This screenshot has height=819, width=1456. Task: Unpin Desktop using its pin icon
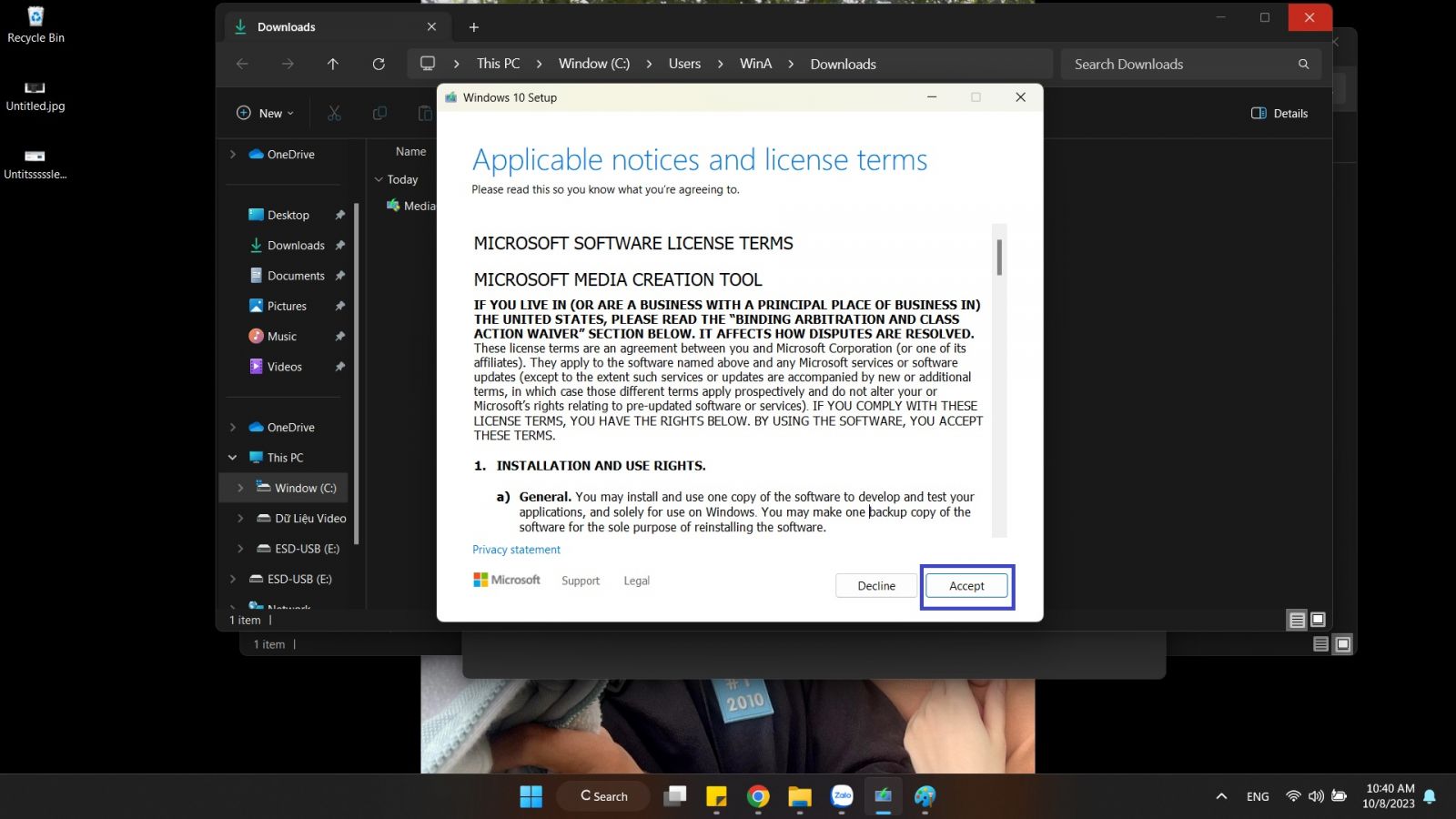339,215
